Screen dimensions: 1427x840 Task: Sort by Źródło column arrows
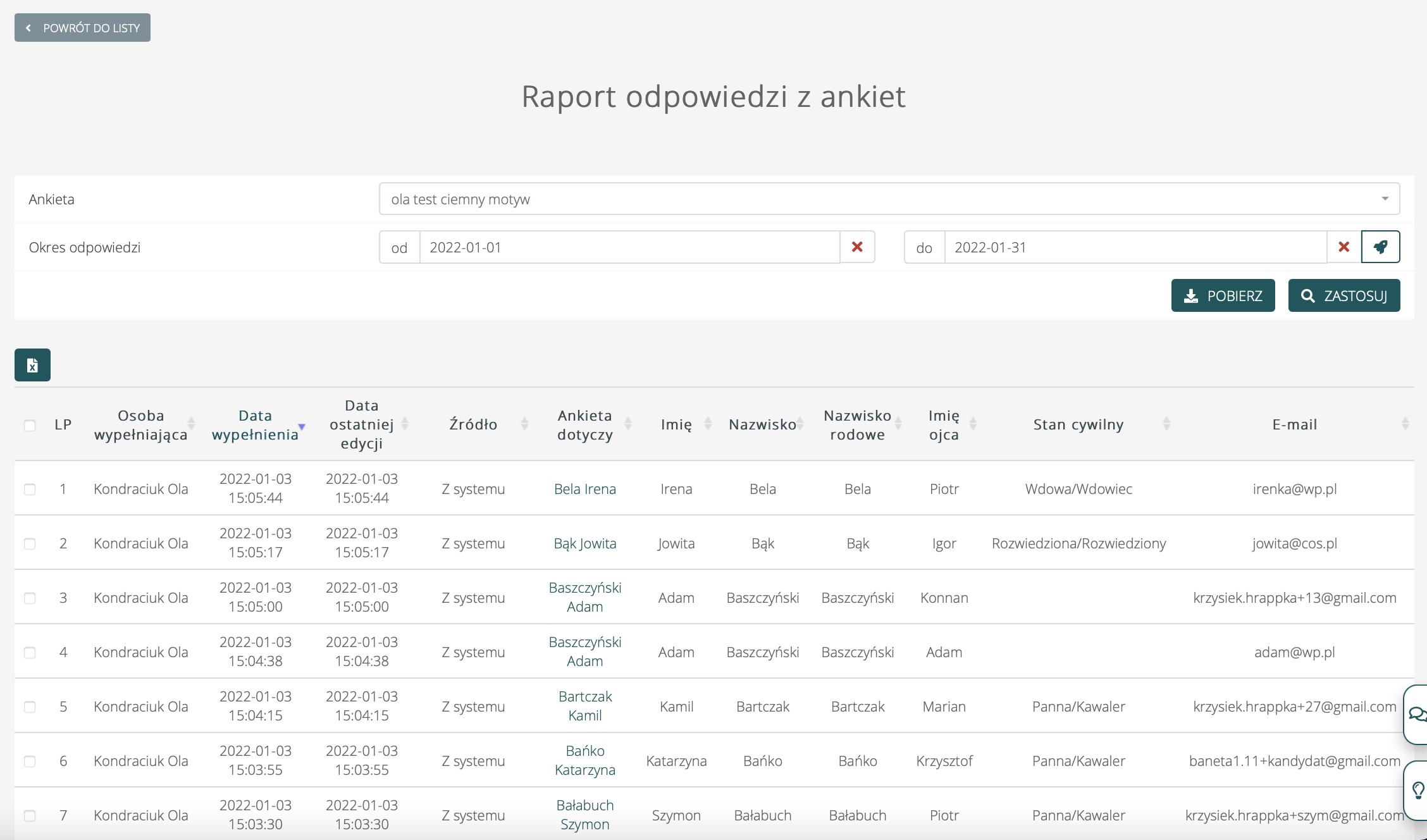(524, 424)
